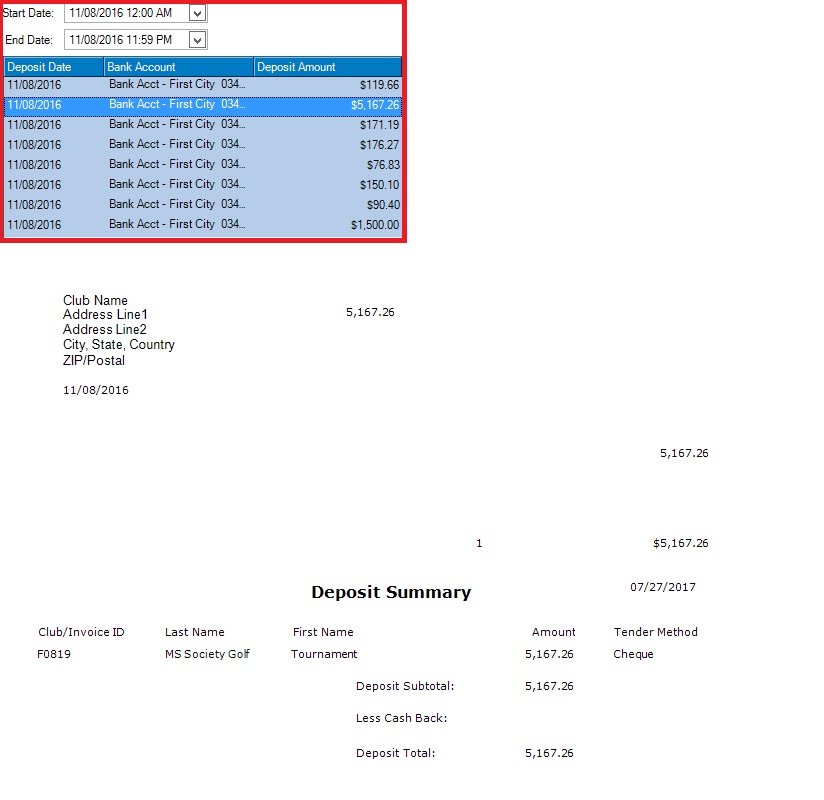Click the Club Name address header
Image resolution: width=824 pixels, height=800 pixels.
click(x=95, y=300)
